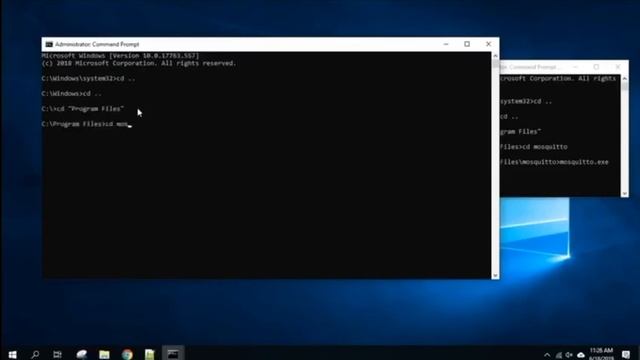Click the "C:\Windows>cd .." line in front window
The height and width of the screenshot is (360, 640).
[x=71, y=93]
